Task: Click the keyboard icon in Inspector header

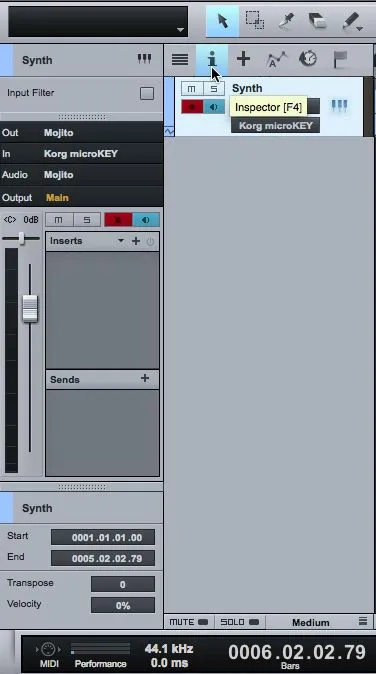Action: point(144,59)
